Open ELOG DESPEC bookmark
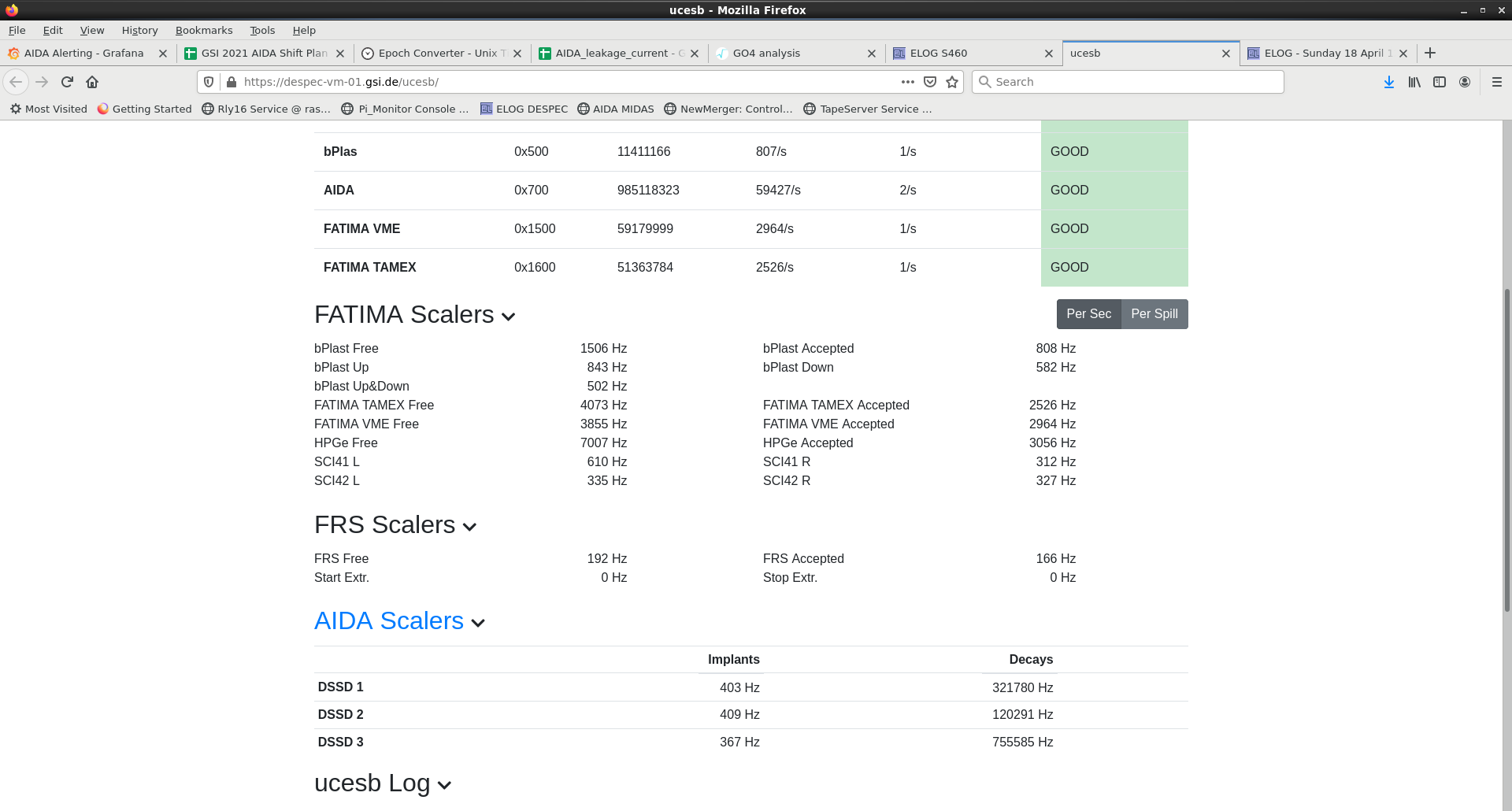 click(524, 109)
